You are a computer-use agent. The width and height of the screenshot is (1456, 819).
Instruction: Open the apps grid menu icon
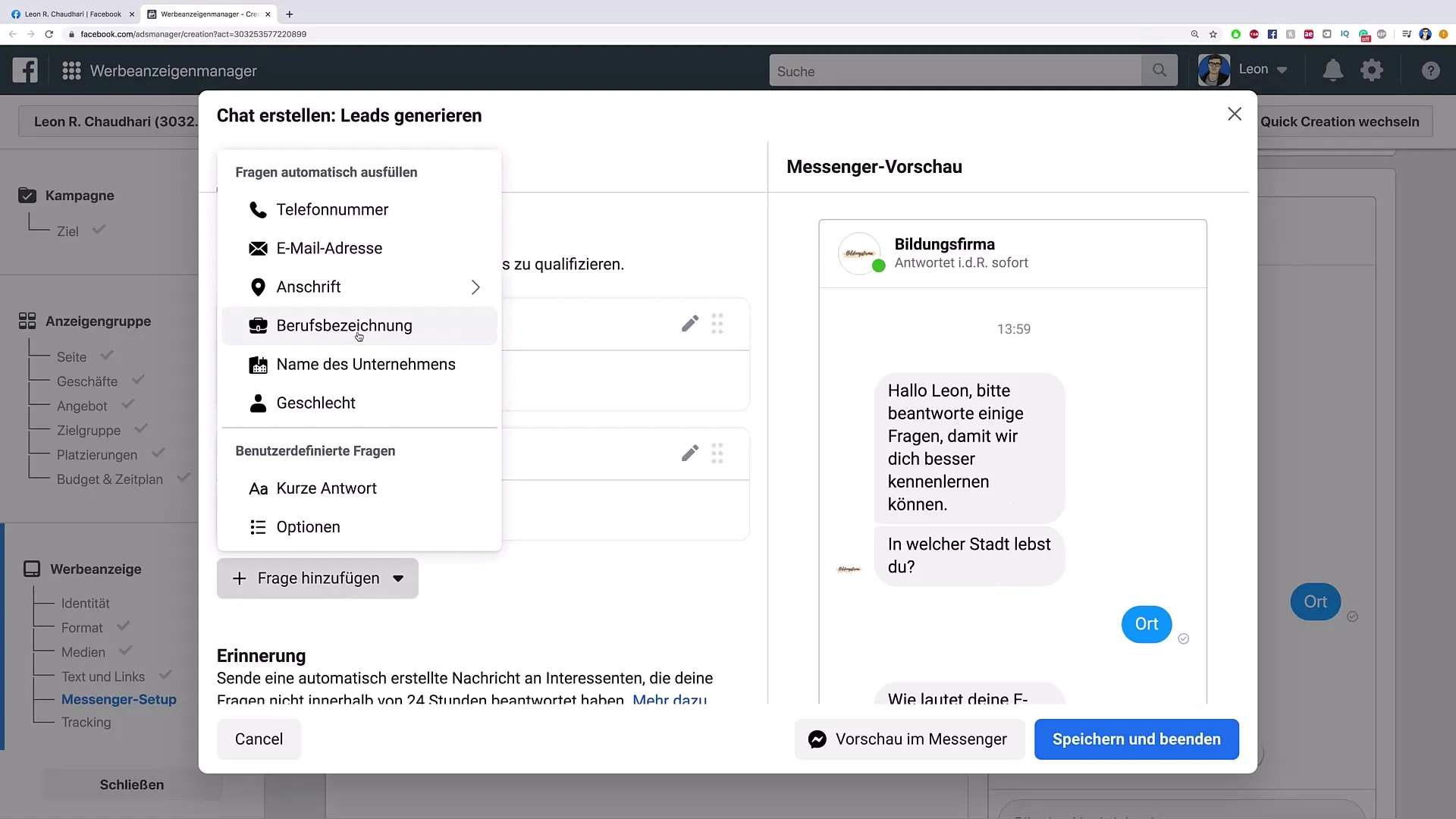coord(71,71)
